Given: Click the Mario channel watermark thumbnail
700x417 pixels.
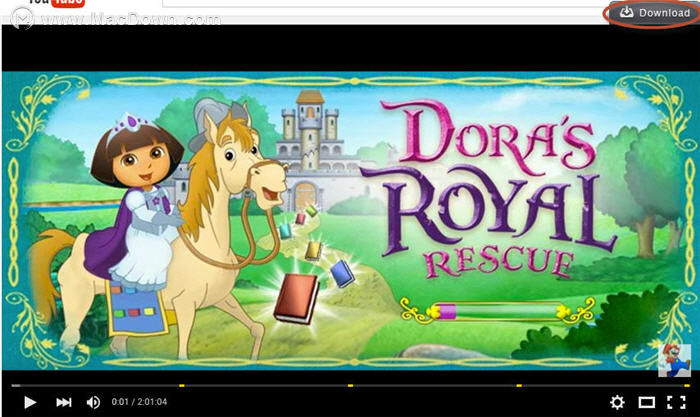Looking at the screenshot, I should click(675, 360).
